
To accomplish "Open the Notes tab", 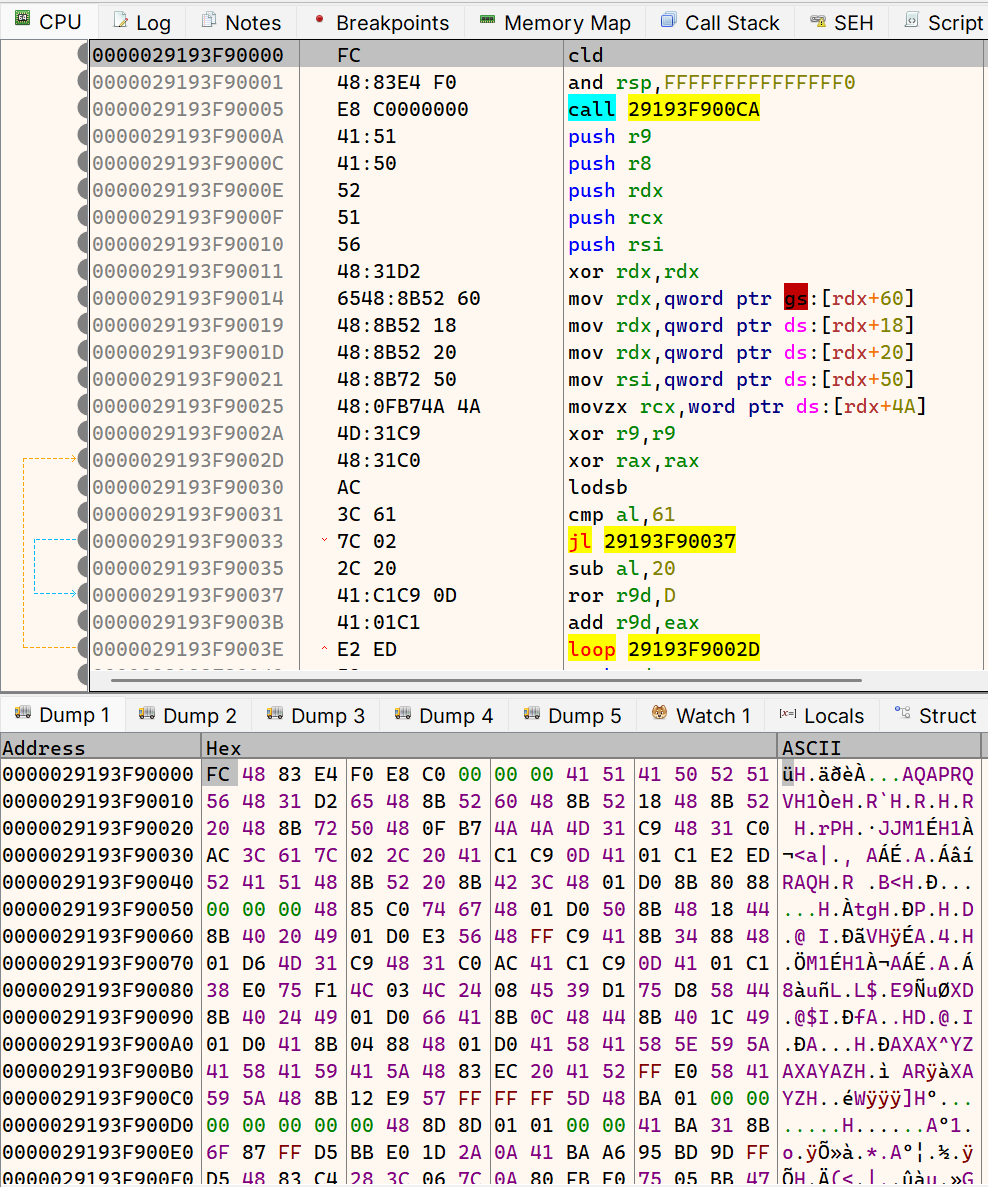I will tap(242, 22).
